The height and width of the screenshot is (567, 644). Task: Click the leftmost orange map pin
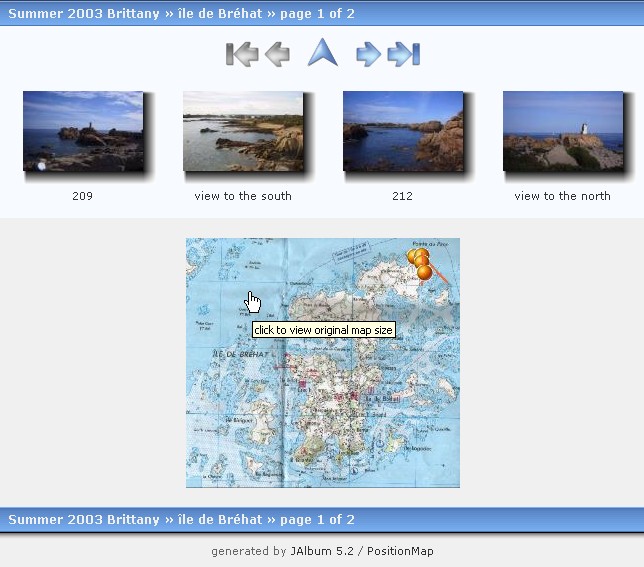[x=412, y=256]
